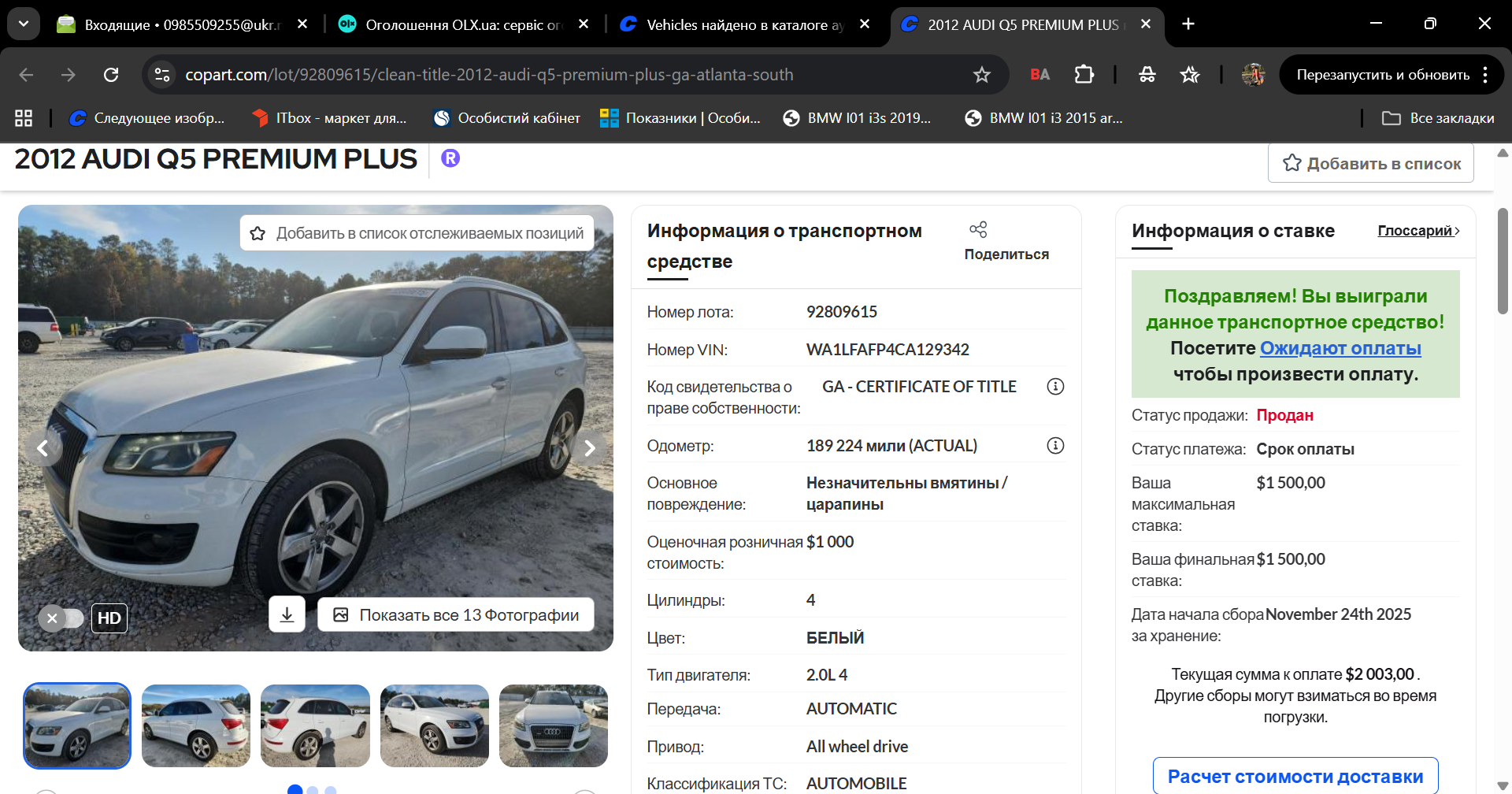Open the Все закладки folder
The width and height of the screenshot is (1512, 794).
[x=1438, y=118]
